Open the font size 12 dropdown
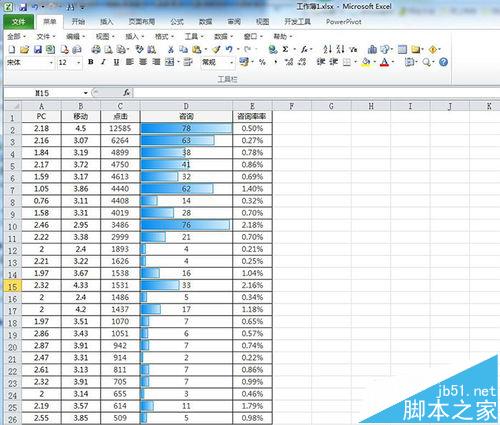This screenshot has height=425, width=500. click(79, 63)
